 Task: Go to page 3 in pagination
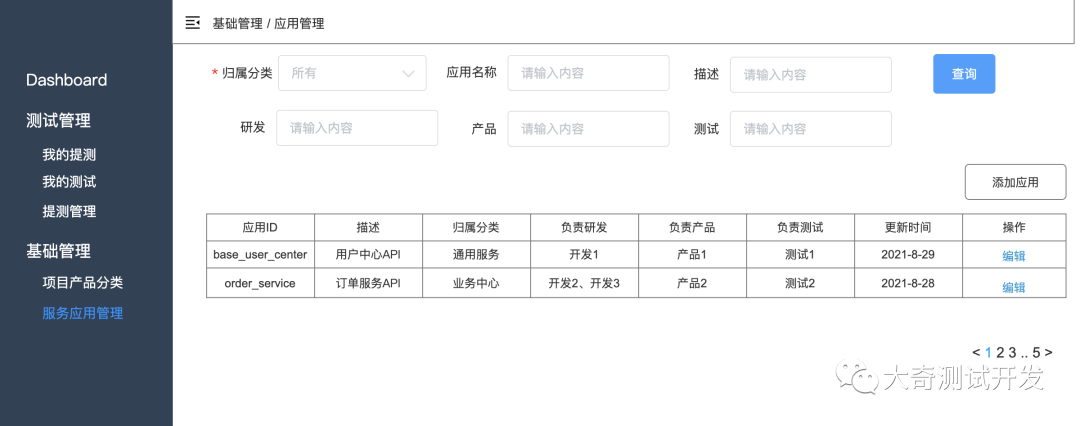(x=1012, y=352)
